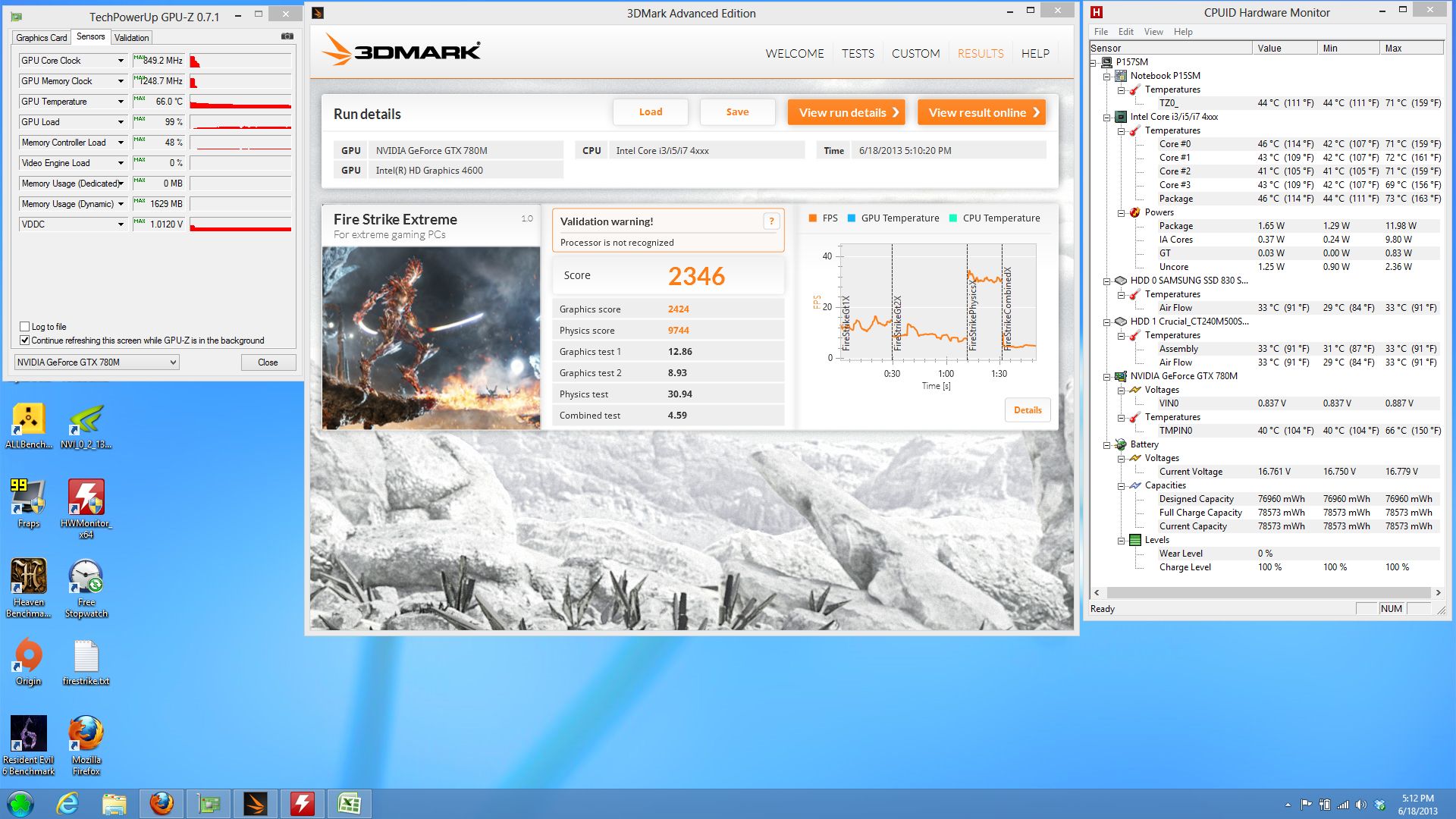Click the blue GPU Temperature legend swatch
The width and height of the screenshot is (1456, 819).
pos(852,218)
